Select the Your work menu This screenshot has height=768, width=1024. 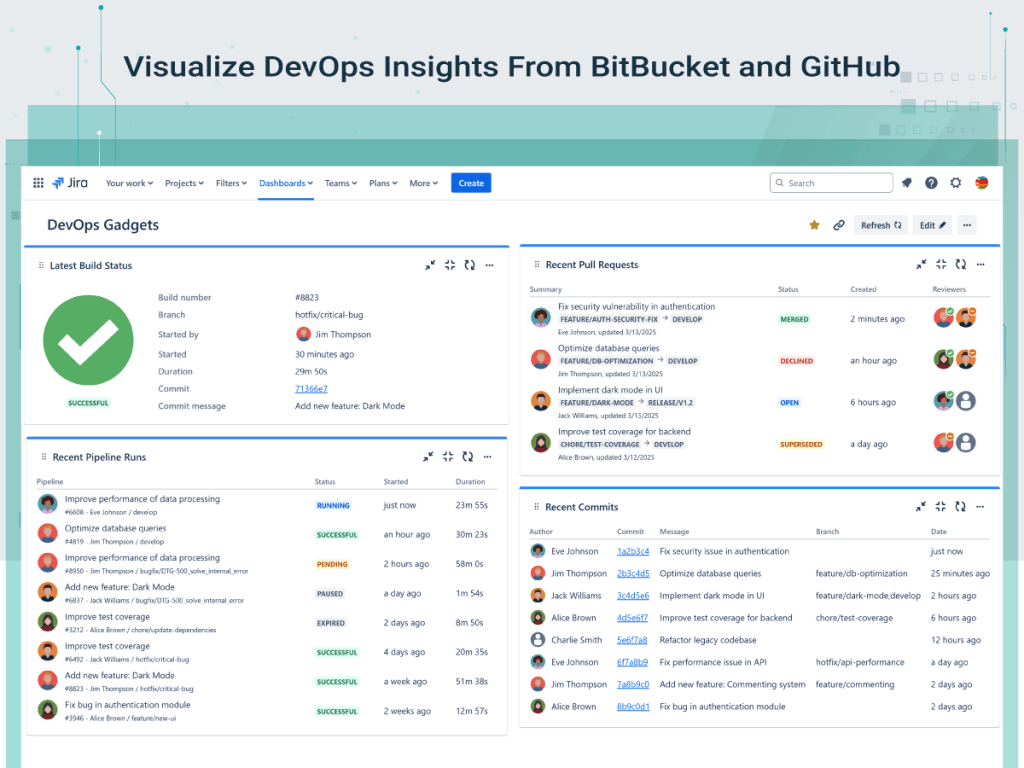tap(128, 183)
